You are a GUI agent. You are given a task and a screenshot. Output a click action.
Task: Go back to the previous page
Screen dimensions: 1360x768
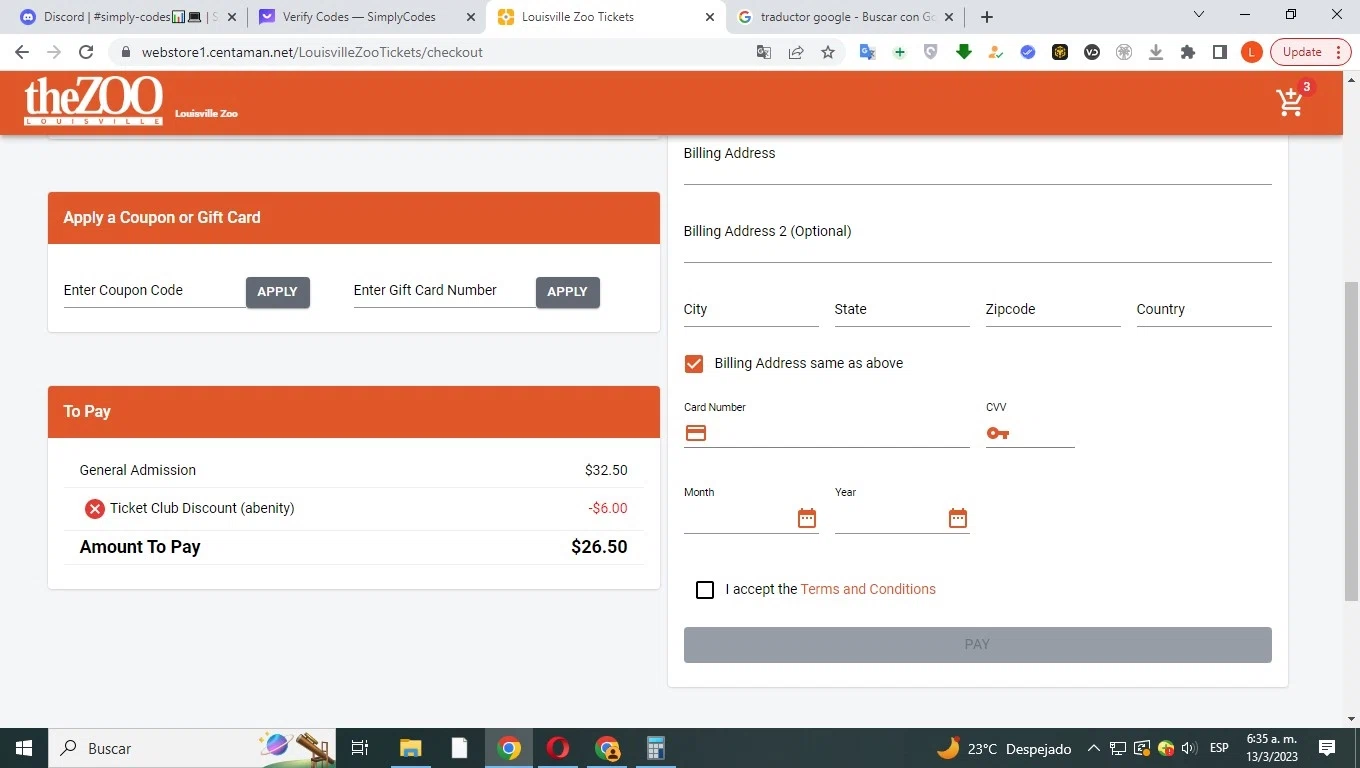(22, 52)
